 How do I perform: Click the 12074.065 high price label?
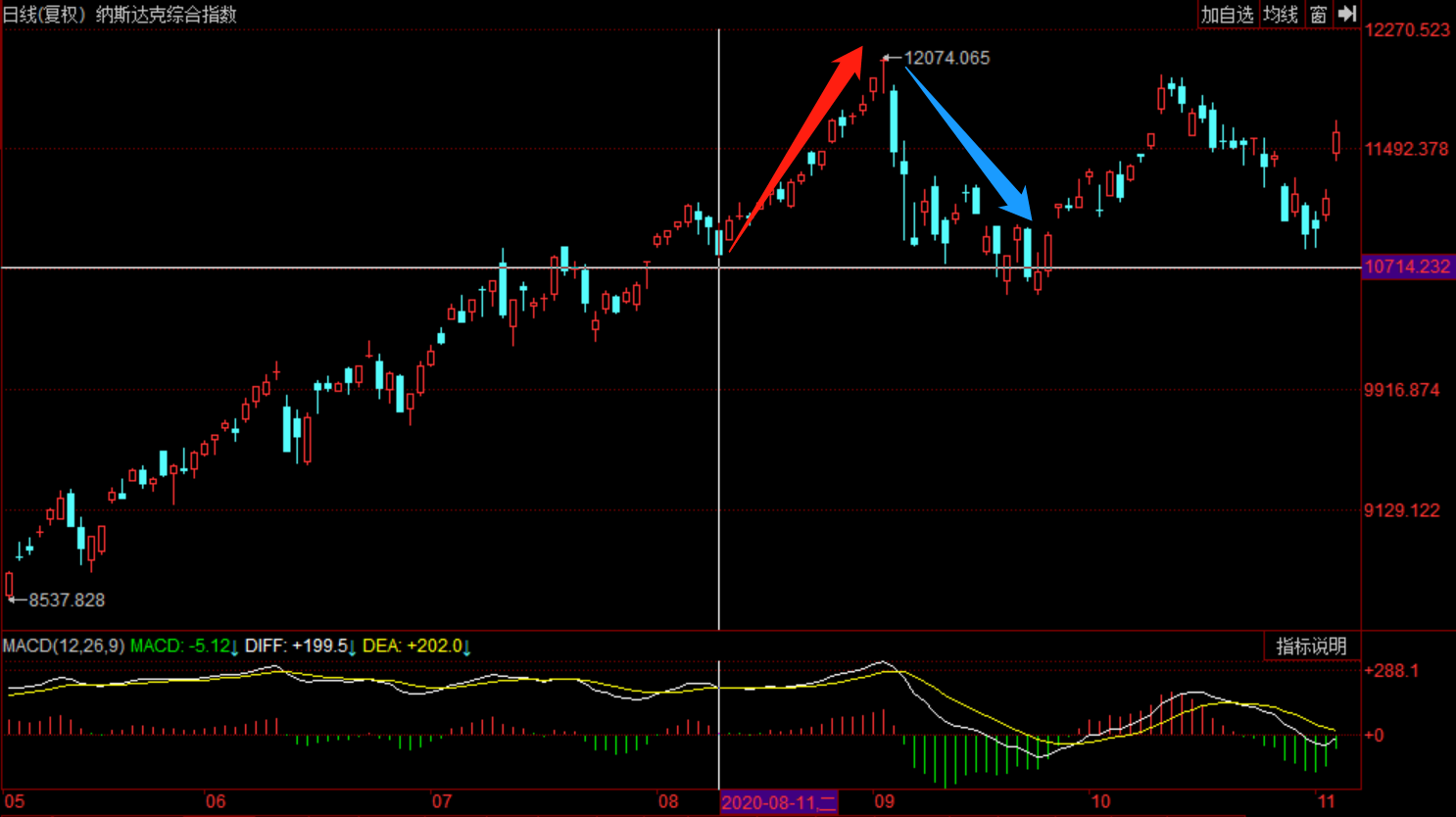946,58
